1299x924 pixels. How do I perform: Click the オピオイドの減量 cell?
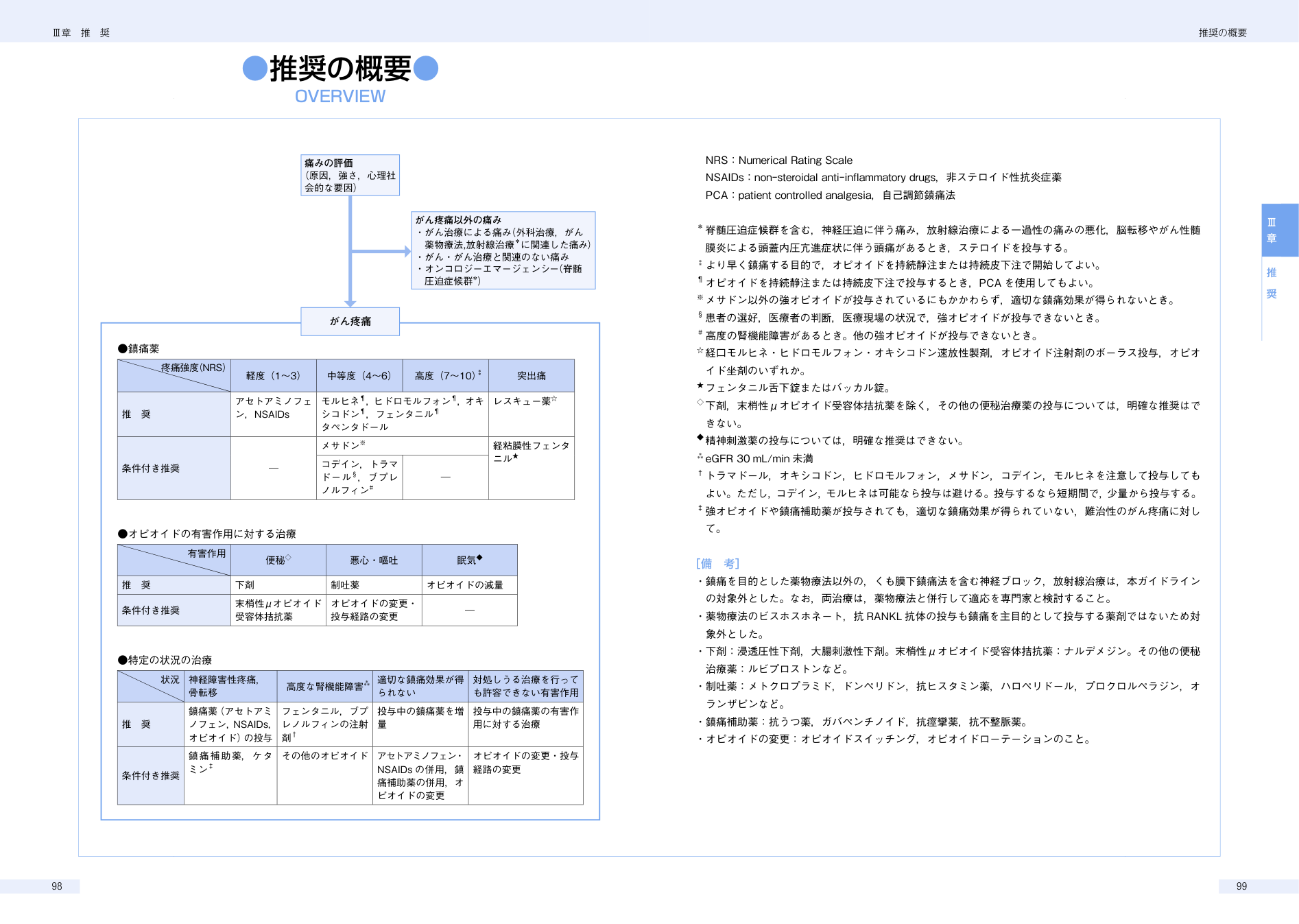click(x=470, y=585)
